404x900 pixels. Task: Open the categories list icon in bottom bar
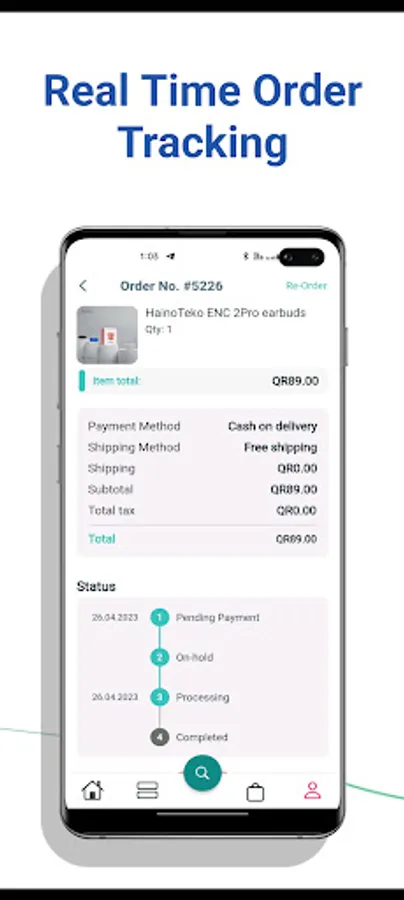click(147, 791)
